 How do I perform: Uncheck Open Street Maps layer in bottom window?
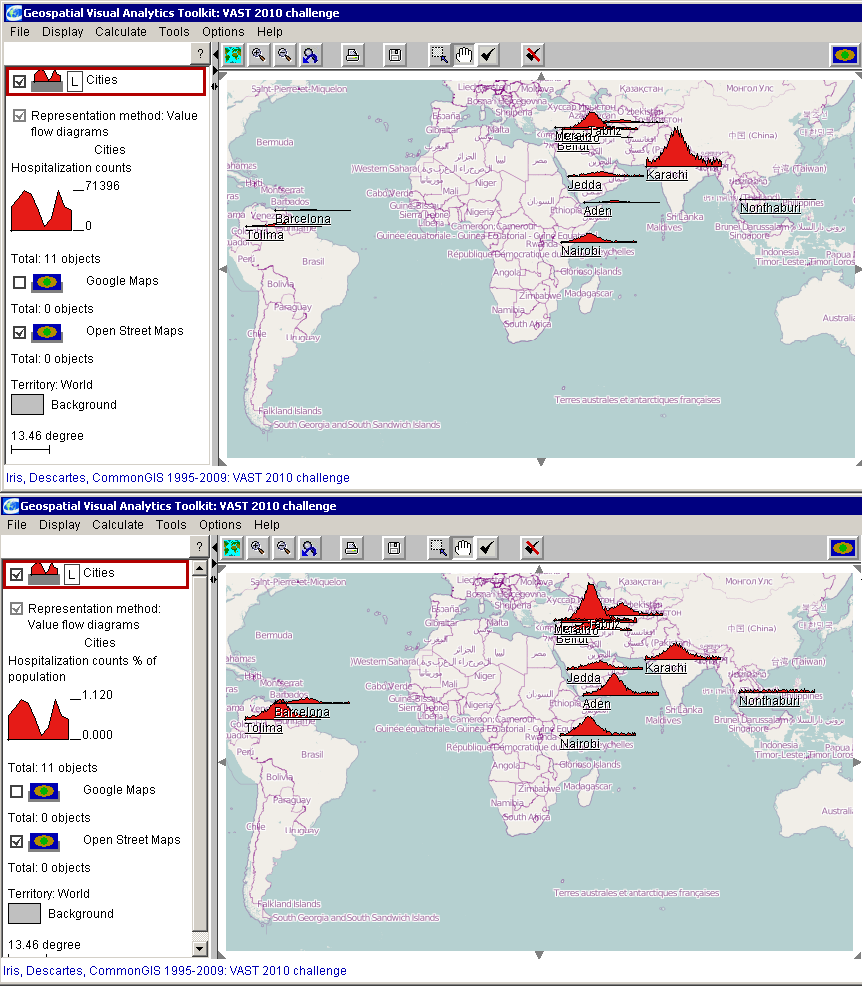click(x=16, y=841)
